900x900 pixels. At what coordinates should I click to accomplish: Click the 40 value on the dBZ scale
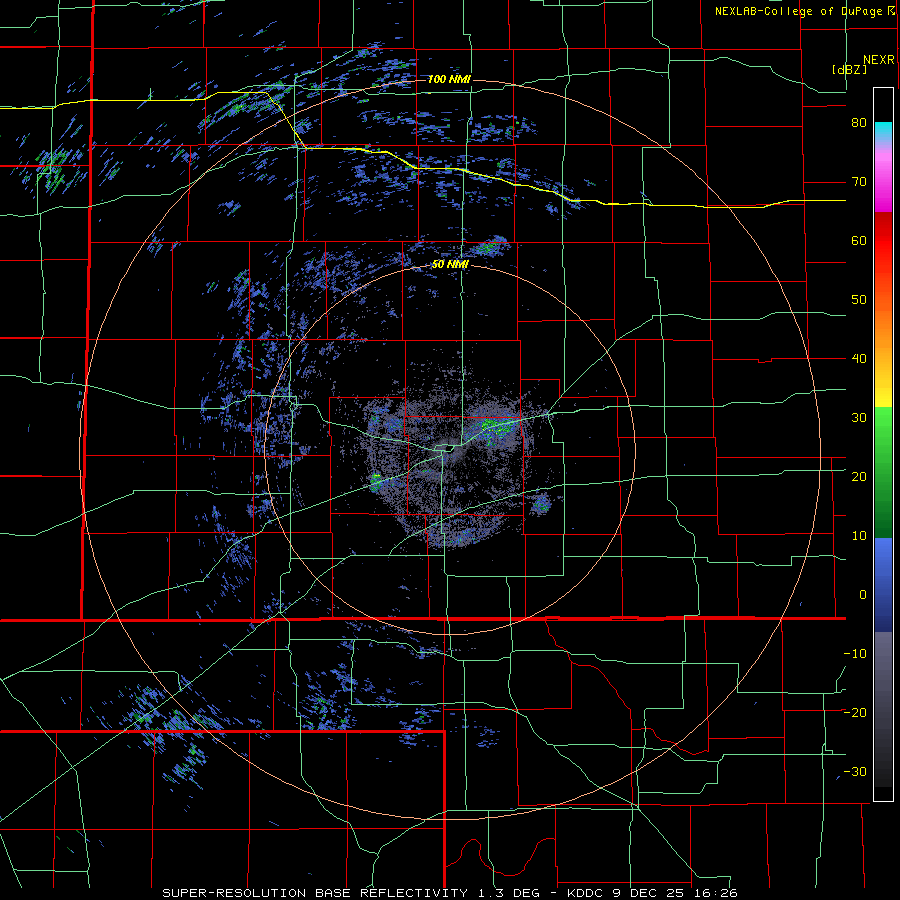(x=859, y=359)
